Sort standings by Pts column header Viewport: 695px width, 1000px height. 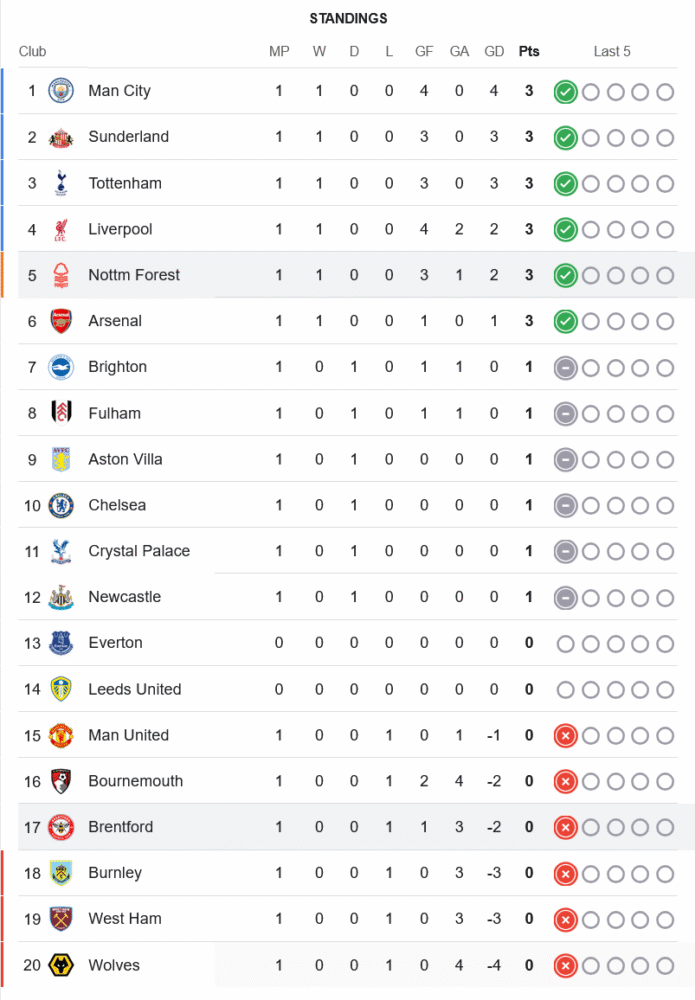pyautogui.click(x=529, y=52)
